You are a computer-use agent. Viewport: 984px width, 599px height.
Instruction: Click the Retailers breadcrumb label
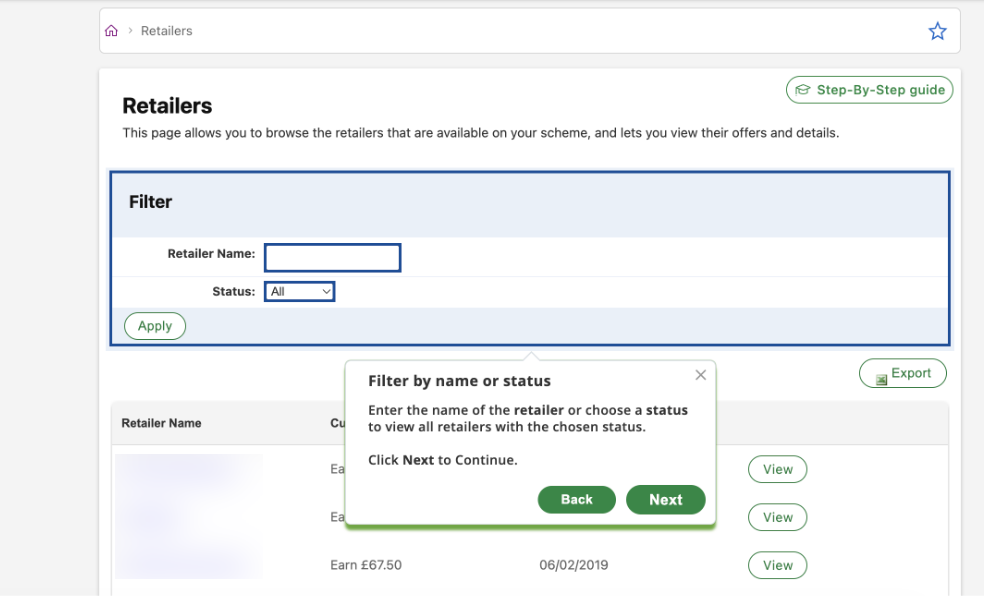click(166, 30)
